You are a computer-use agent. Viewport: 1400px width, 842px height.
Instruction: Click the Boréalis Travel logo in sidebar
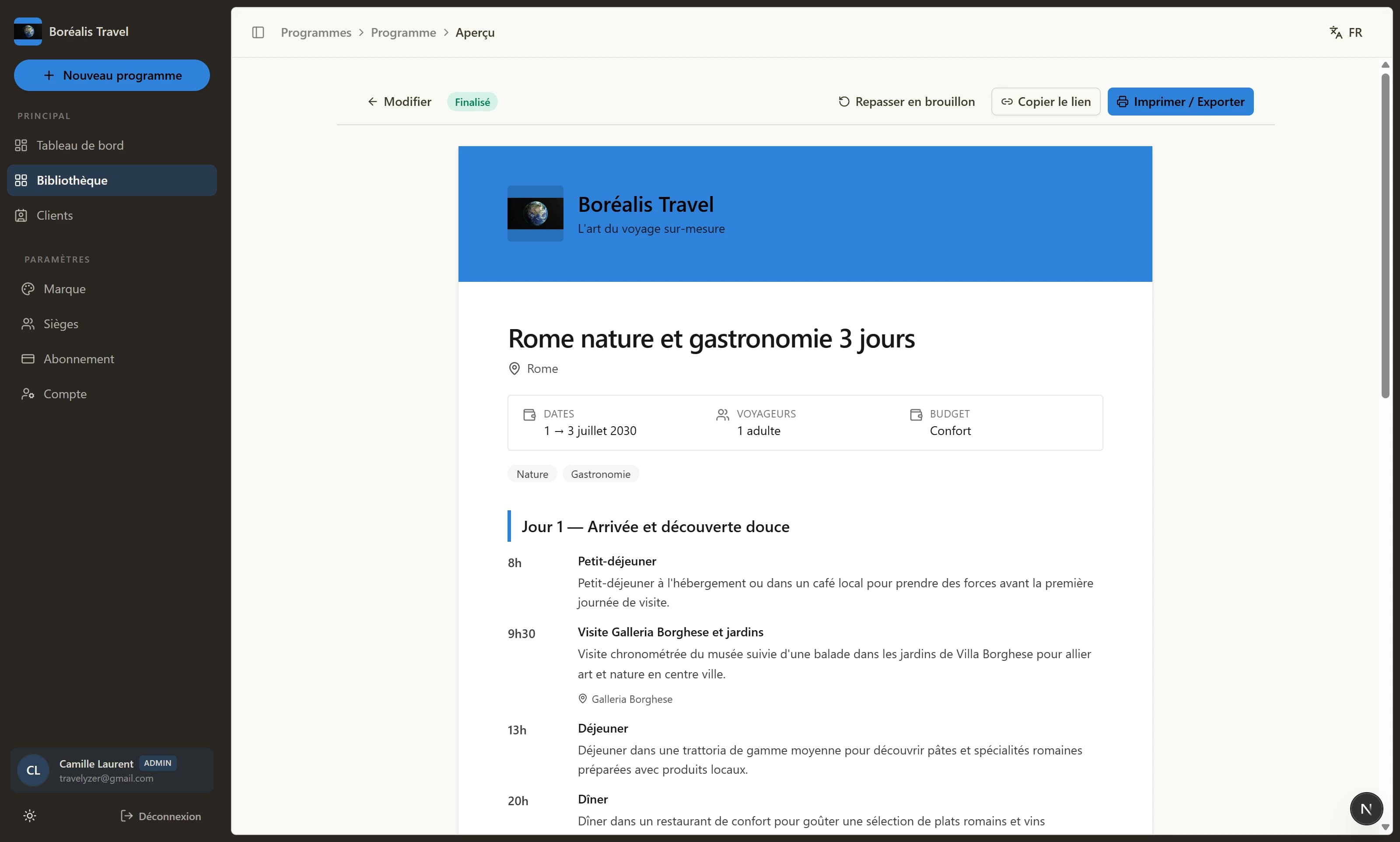click(28, 31)
